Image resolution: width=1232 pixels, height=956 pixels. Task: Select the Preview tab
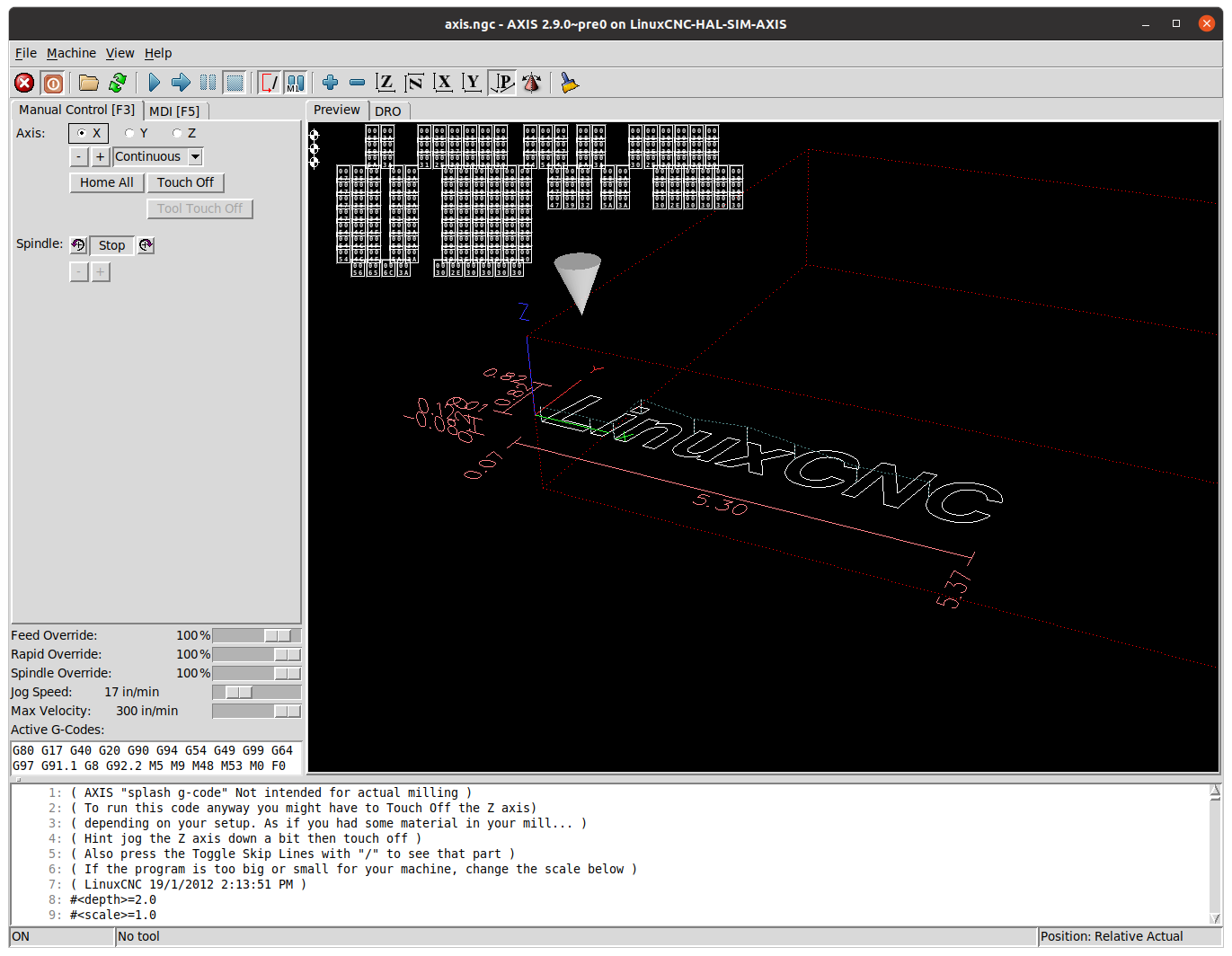point(337,110)
